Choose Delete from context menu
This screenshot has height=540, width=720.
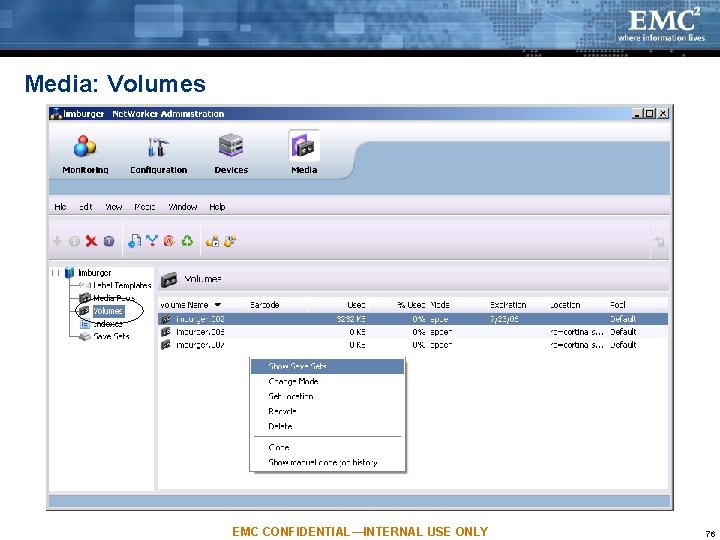(327, 427)
